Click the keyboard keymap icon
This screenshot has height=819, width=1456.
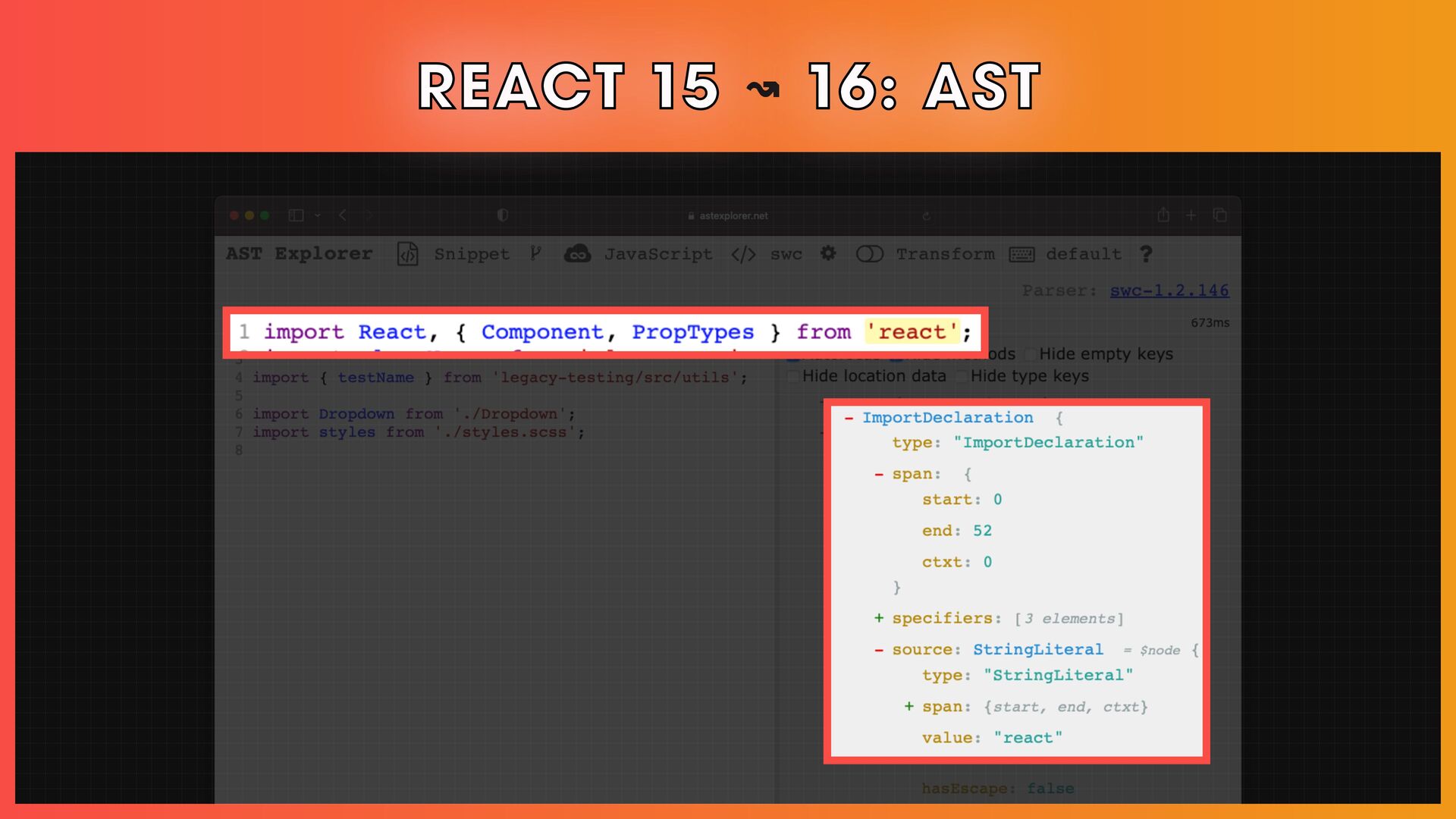pyautogui.click(x=1021, y=255)
